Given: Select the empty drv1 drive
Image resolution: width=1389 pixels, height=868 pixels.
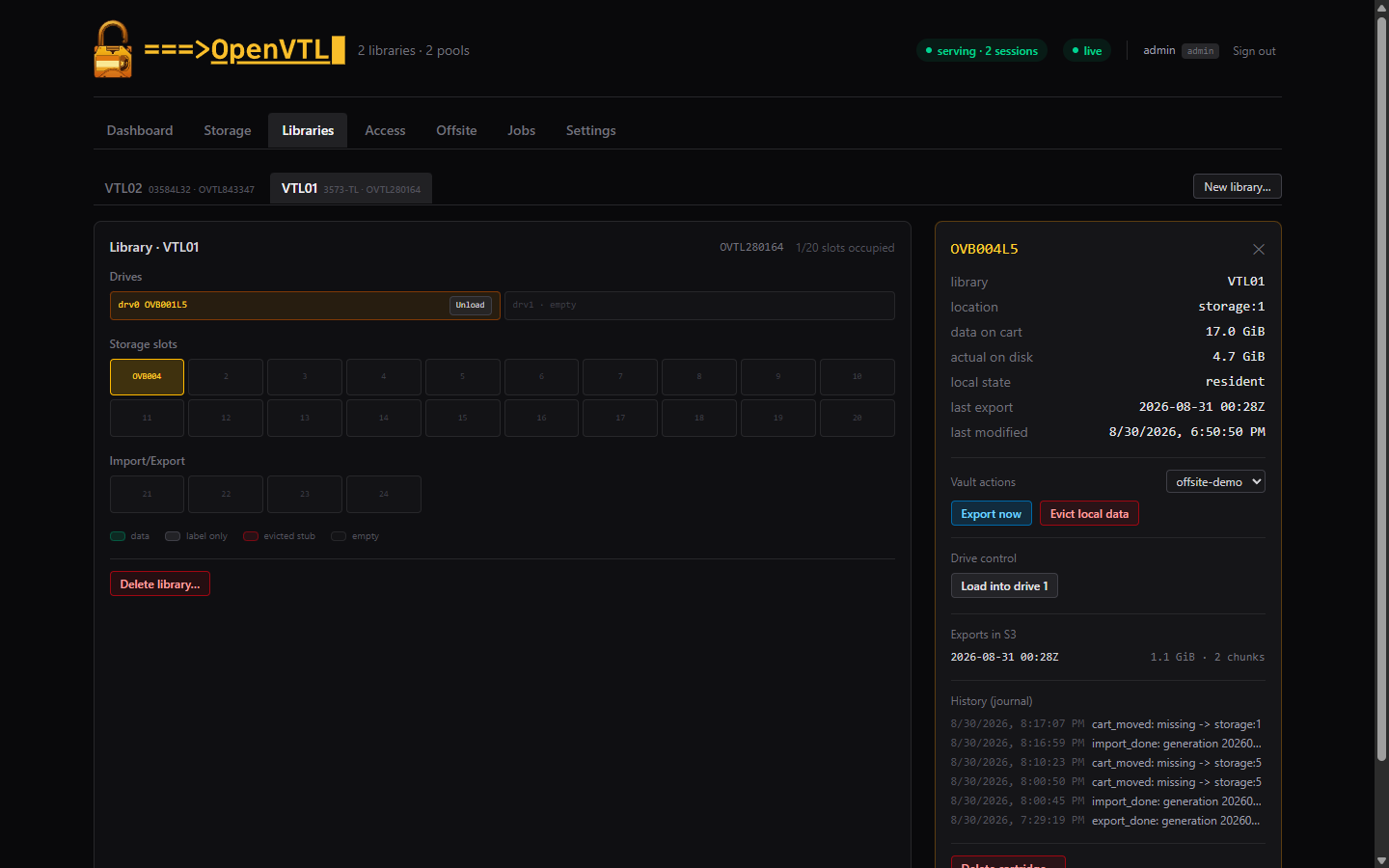Looking at the screenshot, I should click(699, 305).
